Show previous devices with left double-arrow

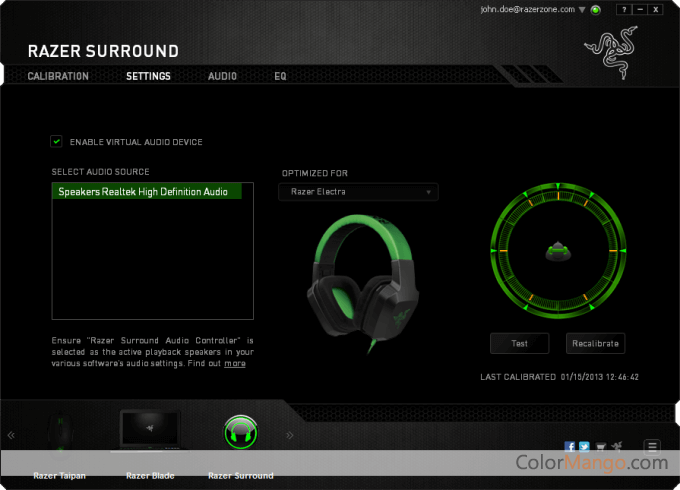click(x=11, y=435)
